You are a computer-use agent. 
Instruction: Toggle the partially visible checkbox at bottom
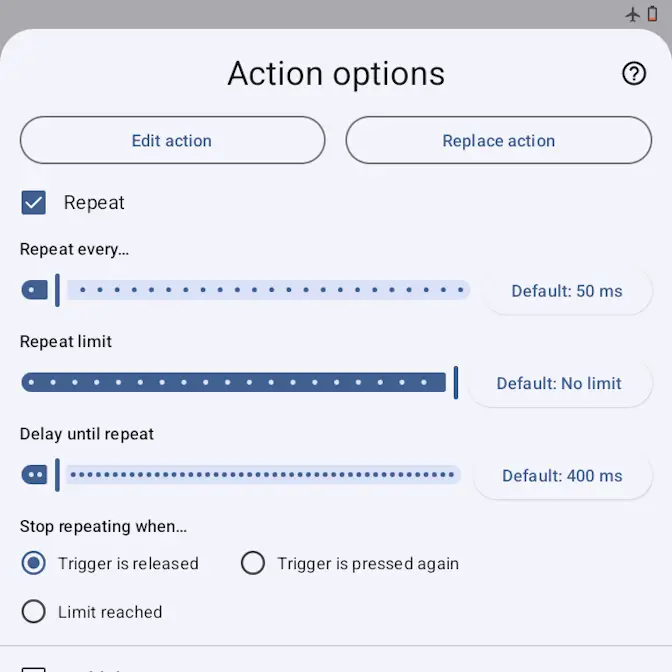[34, 668]
